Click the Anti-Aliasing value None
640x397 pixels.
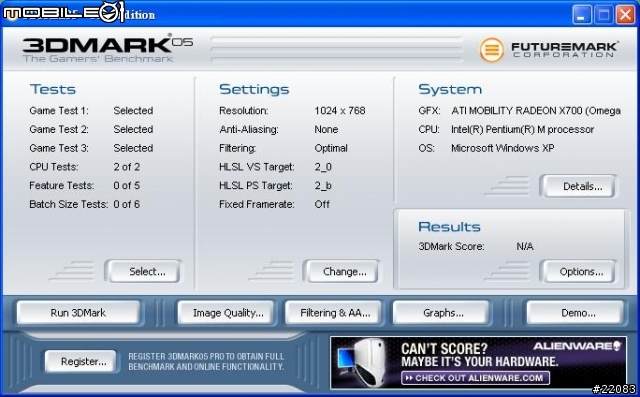coord(326,129)
